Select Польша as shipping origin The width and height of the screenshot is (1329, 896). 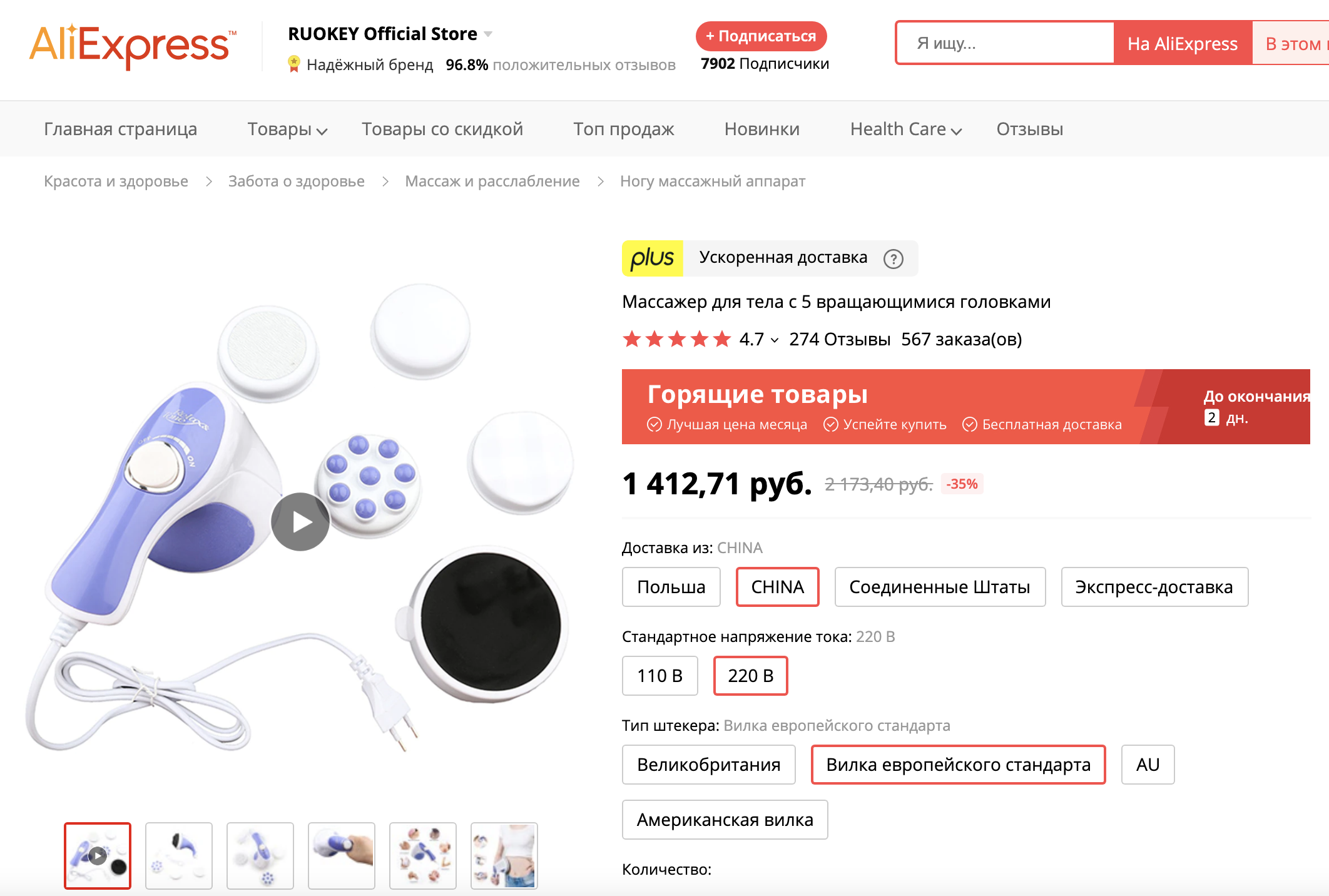671,587
